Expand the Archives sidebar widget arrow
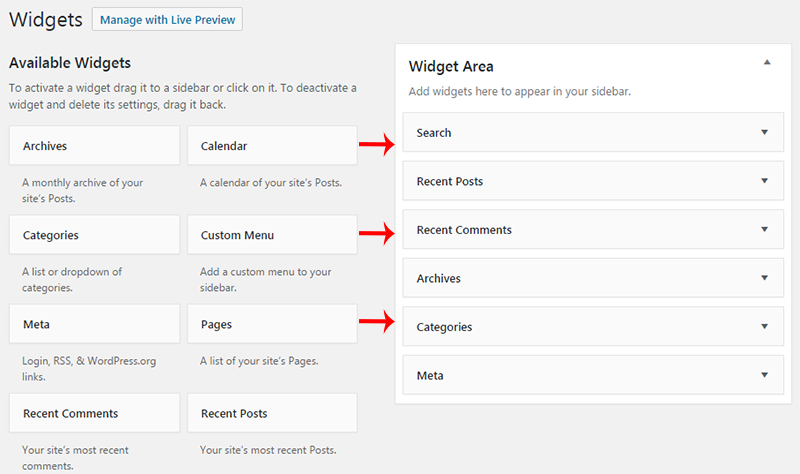The height and width of the screenshot is (474, 800). 764,278
